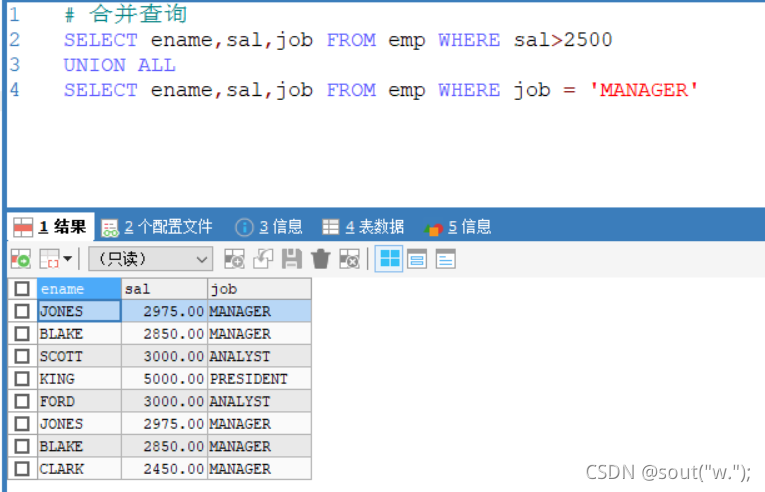Screen dimensions: 765x492
Task: Check the first JONES row checkbox
Action: click(22, 311)
